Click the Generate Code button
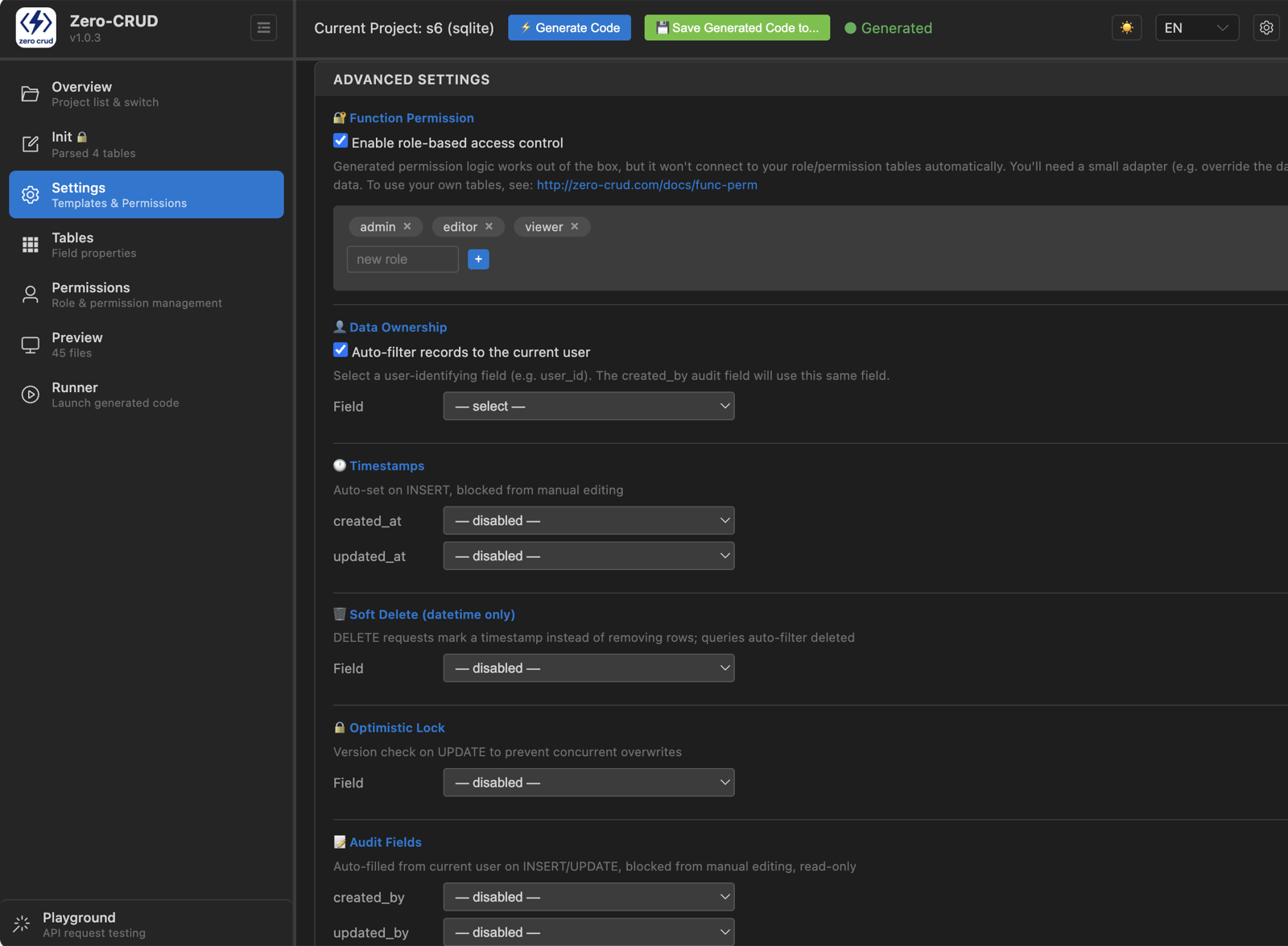This screenshot has width=1288, height=946. [x=569, y=27]
